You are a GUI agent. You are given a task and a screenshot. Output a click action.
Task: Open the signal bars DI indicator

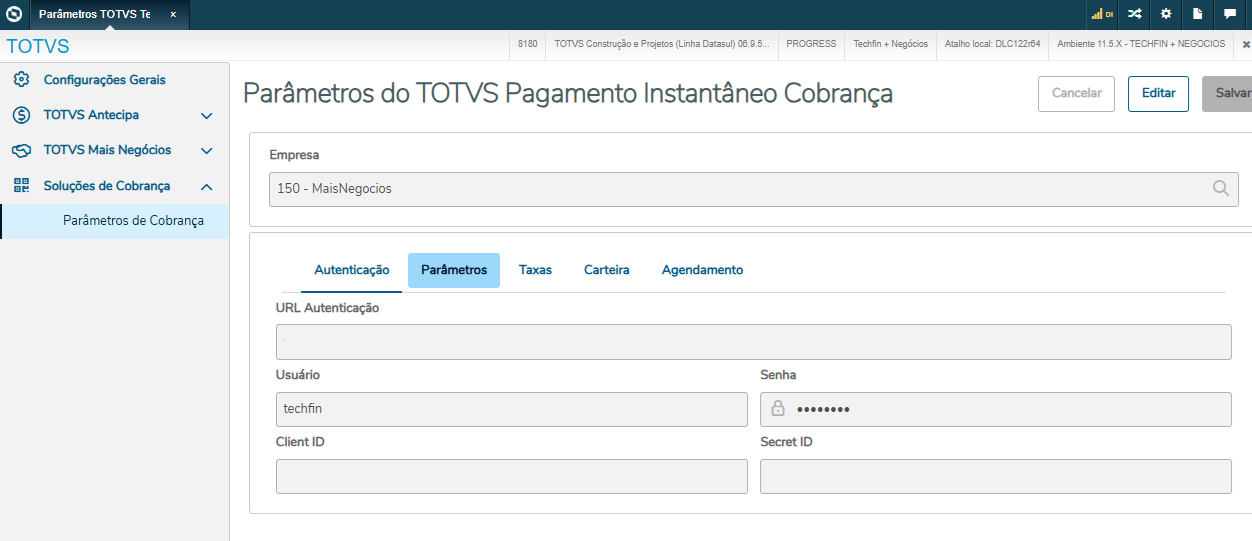(x=1102, y=14)
